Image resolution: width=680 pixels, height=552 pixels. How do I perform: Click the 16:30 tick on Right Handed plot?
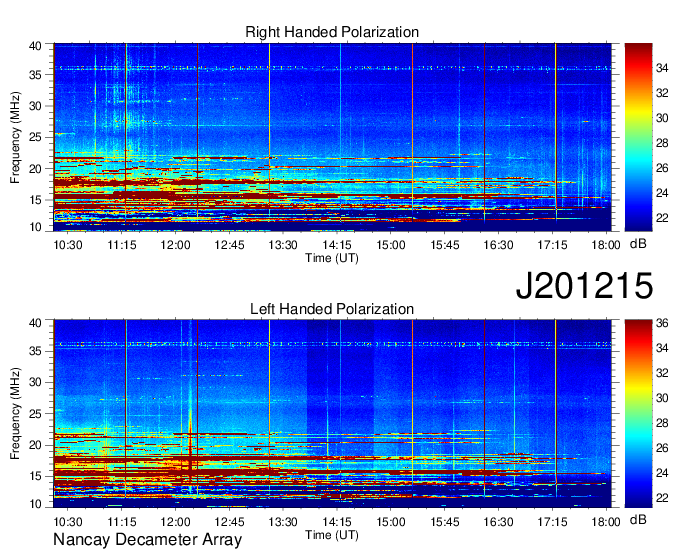(499, 245)
